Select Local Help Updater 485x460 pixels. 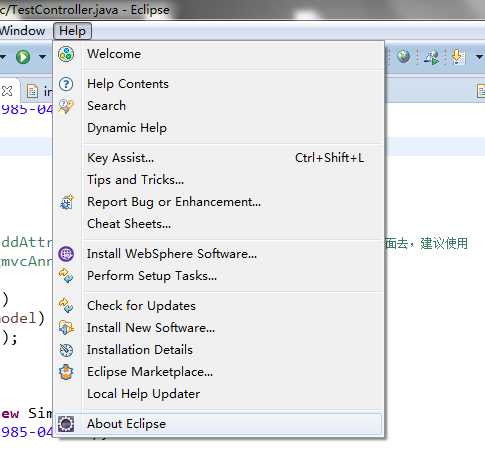[218, 394]
